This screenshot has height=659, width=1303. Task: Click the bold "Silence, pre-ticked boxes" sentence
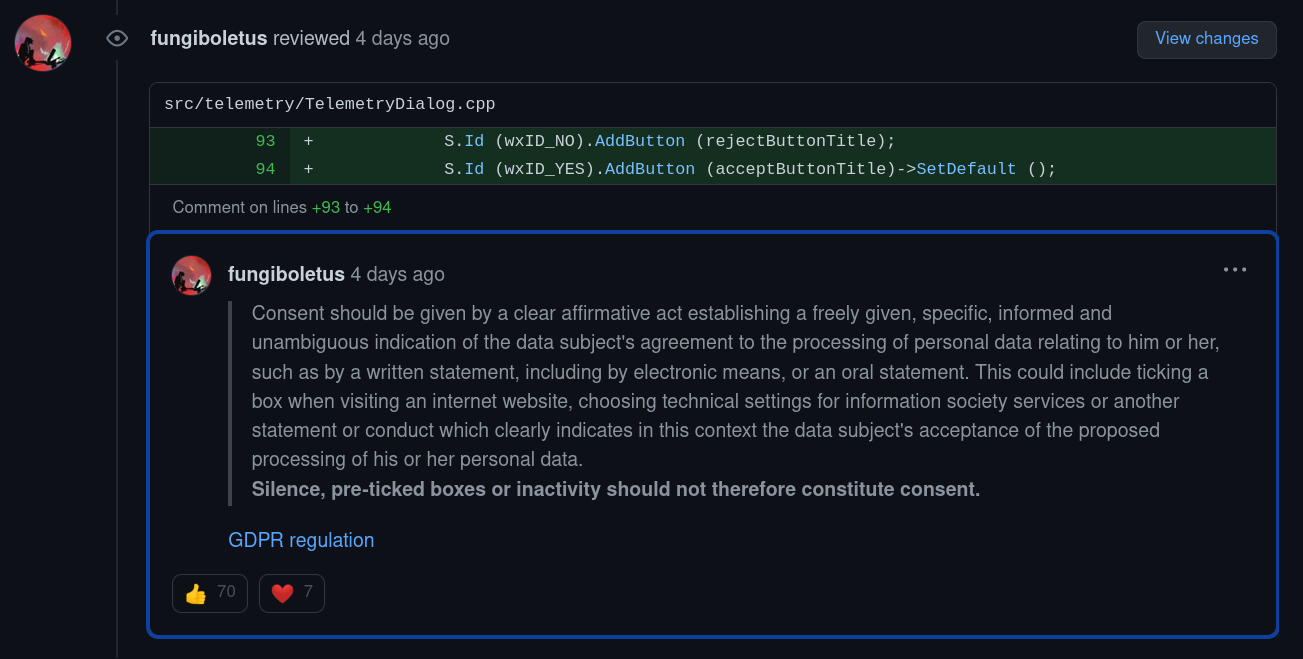tap(615, 489)
